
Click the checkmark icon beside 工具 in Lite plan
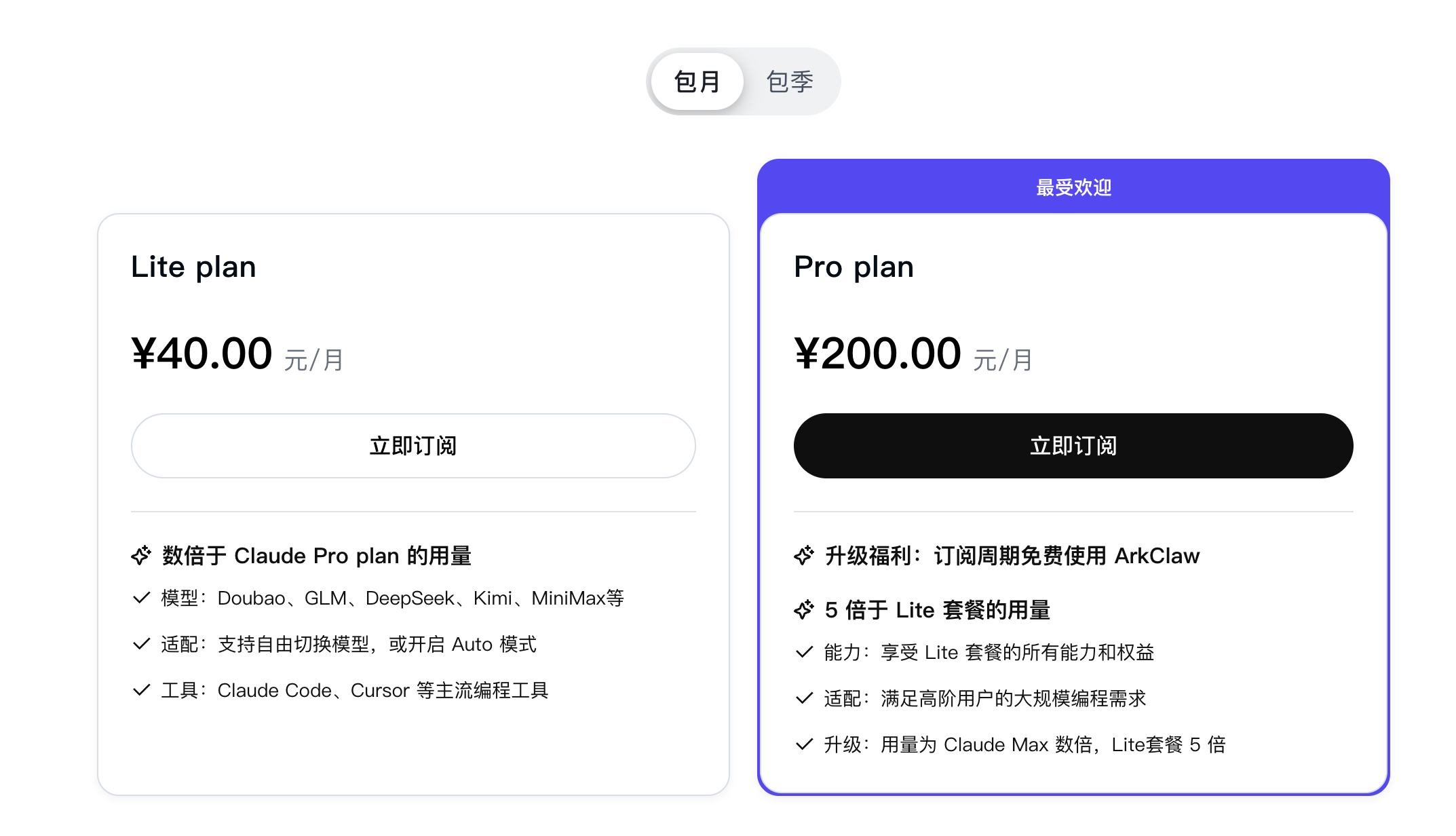(141, 690)
